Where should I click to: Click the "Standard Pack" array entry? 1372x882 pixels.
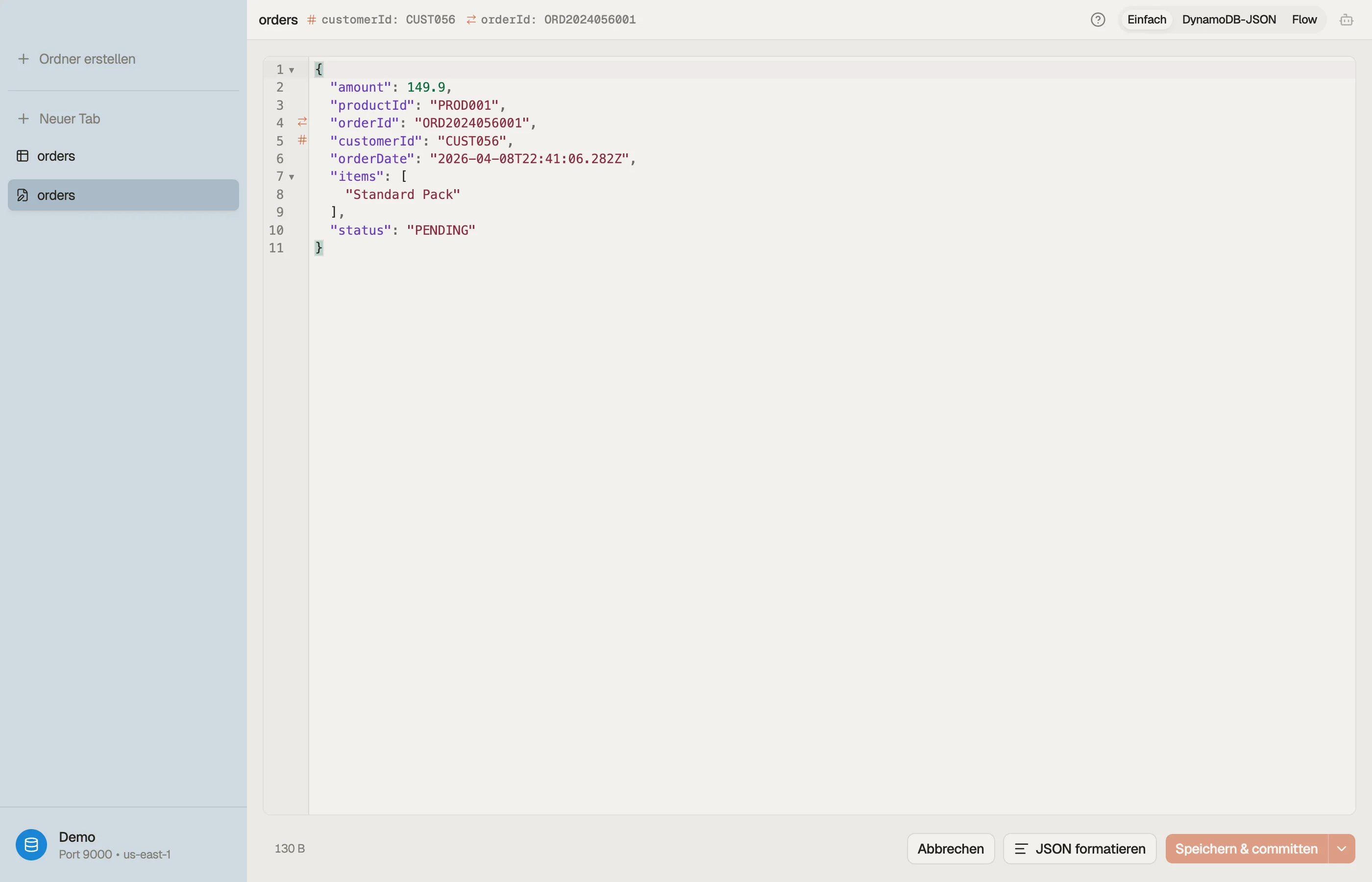403,195
